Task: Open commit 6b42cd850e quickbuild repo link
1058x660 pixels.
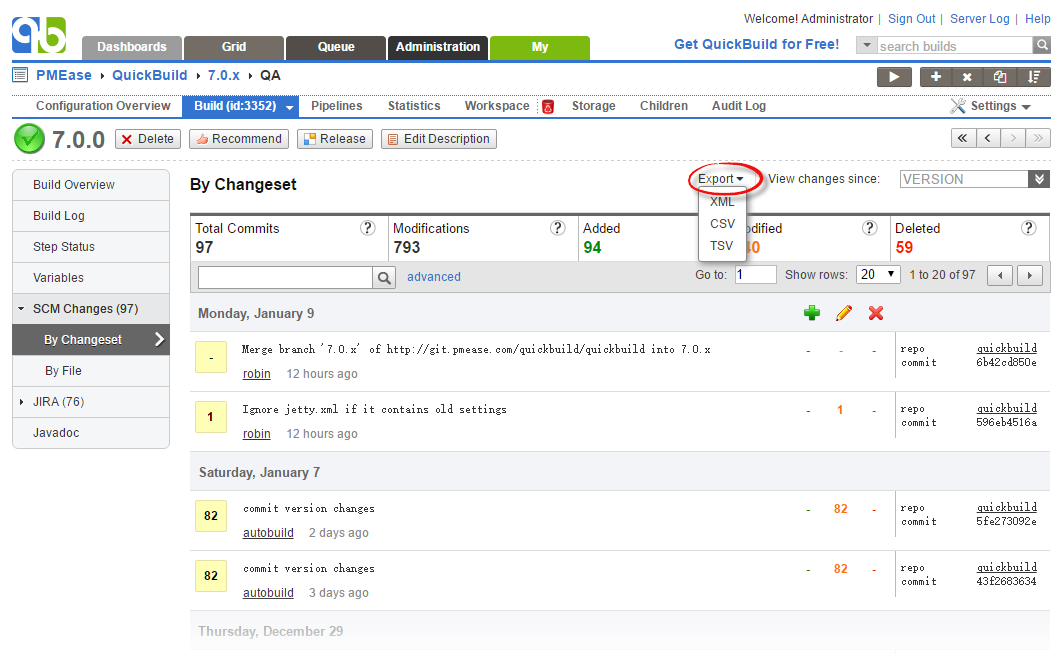Action: [x=1007, y=348]
